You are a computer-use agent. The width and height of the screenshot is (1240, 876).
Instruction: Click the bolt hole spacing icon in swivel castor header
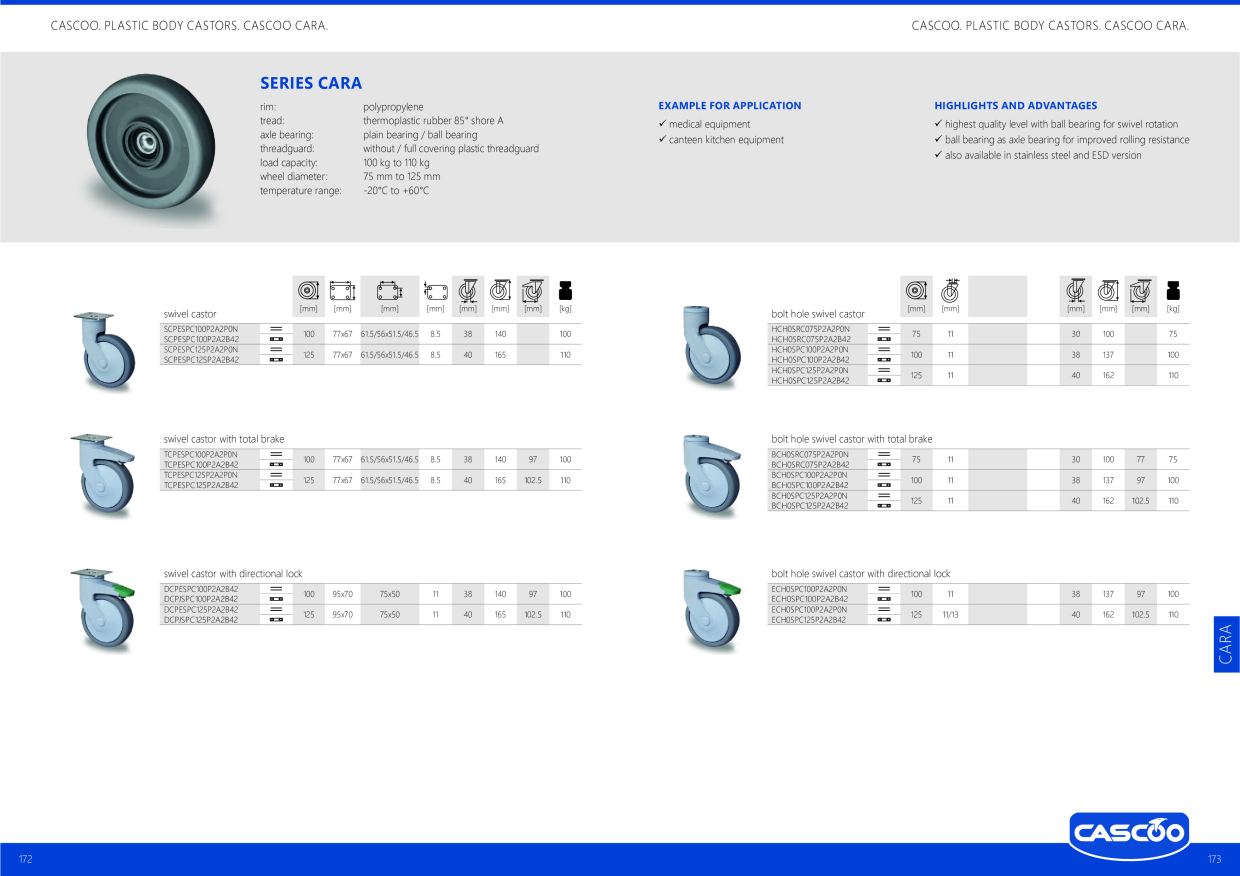[389, 291]
